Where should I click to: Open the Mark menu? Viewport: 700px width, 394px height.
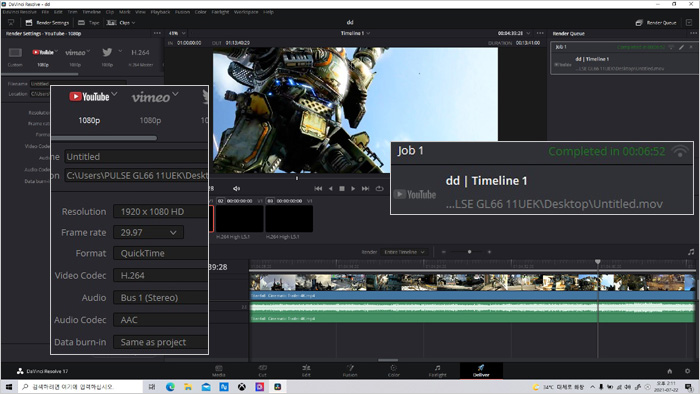point(125,12)
